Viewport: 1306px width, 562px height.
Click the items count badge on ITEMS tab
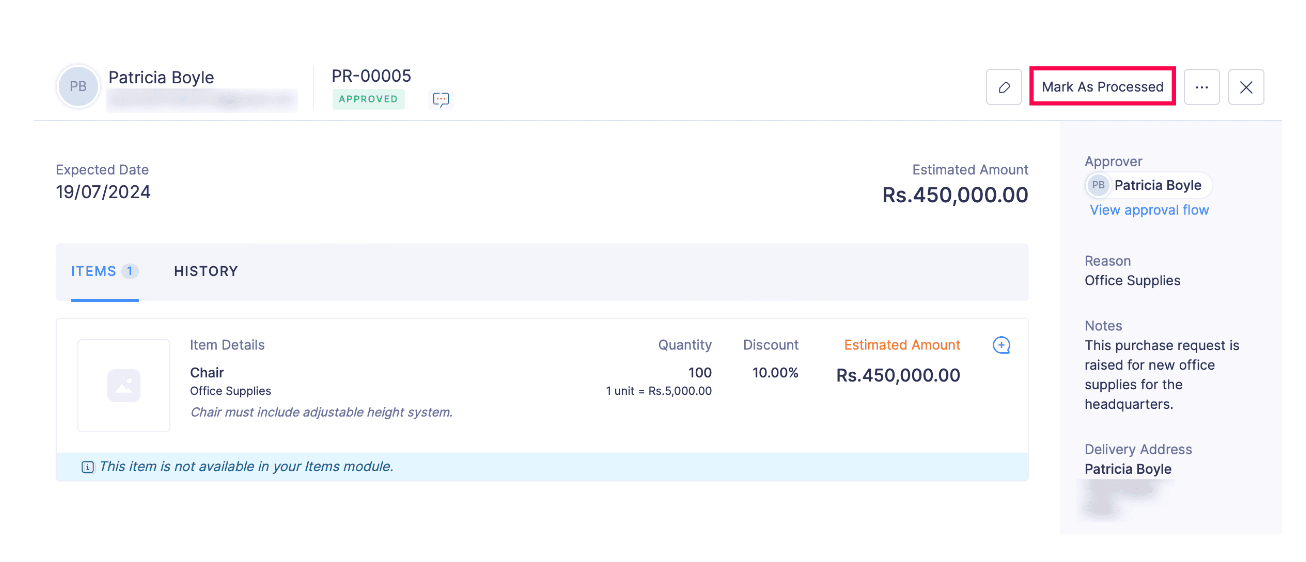pos(130,271)
